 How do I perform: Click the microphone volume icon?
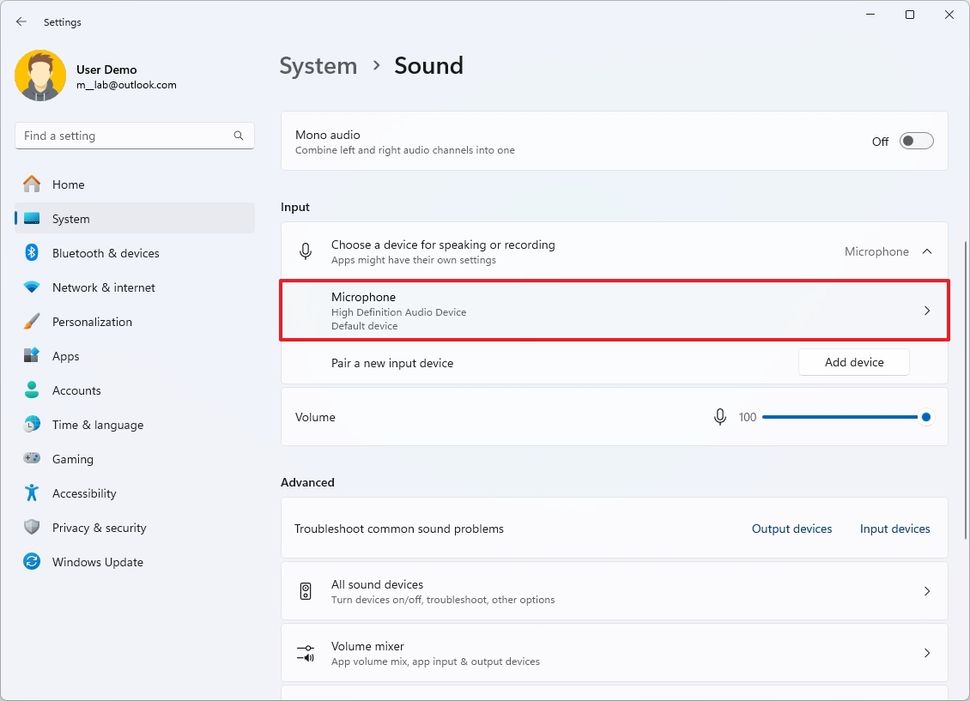coord(720,417)
